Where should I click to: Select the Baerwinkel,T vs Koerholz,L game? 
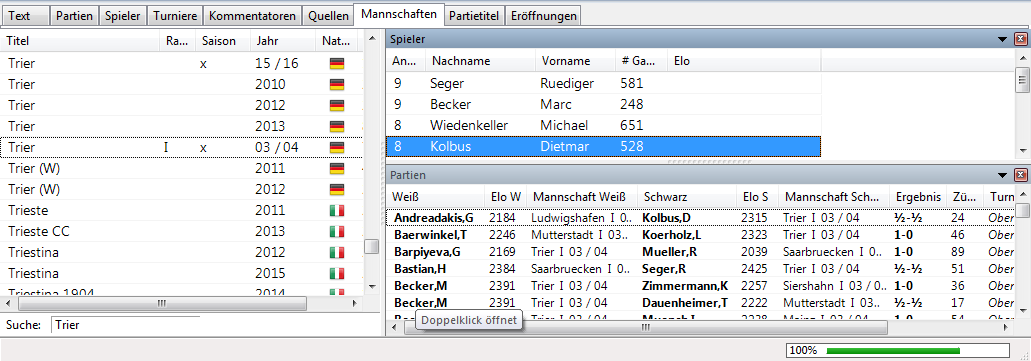click(700, 235)
